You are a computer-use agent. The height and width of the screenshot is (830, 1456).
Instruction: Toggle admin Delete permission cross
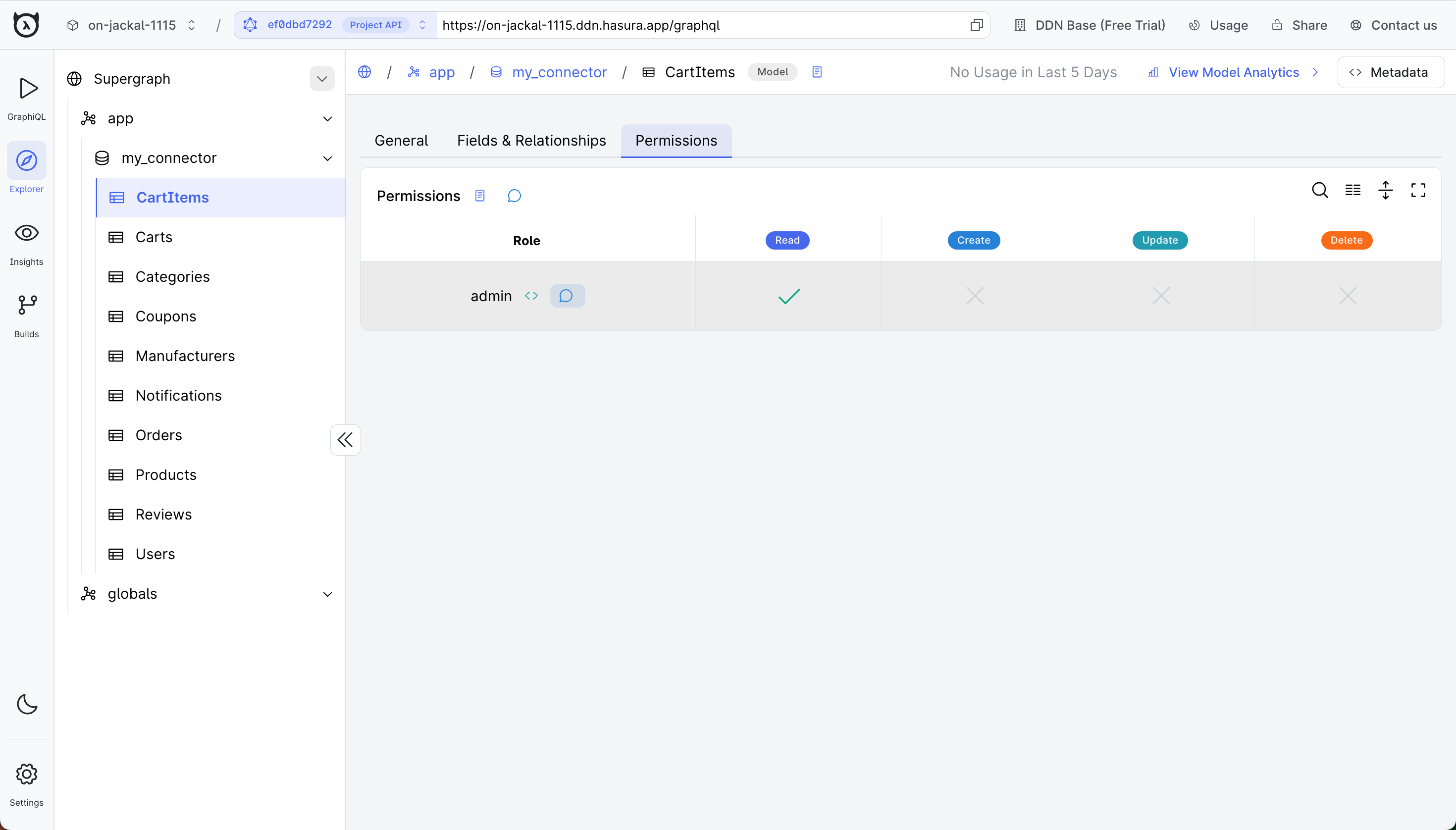pyautogui.click(x=1347, y=296)
